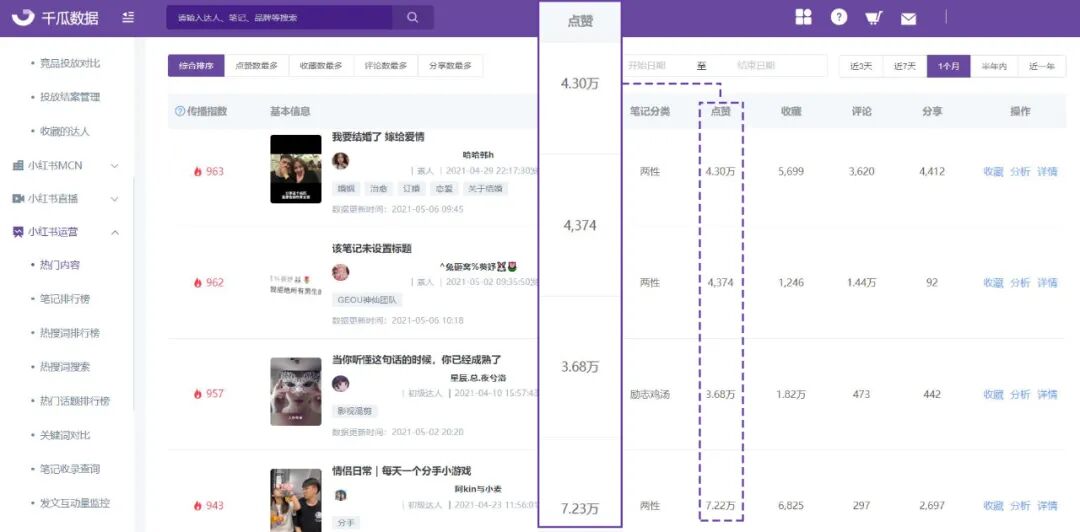Select the 近一年 time range

[x=1041, y=66]
